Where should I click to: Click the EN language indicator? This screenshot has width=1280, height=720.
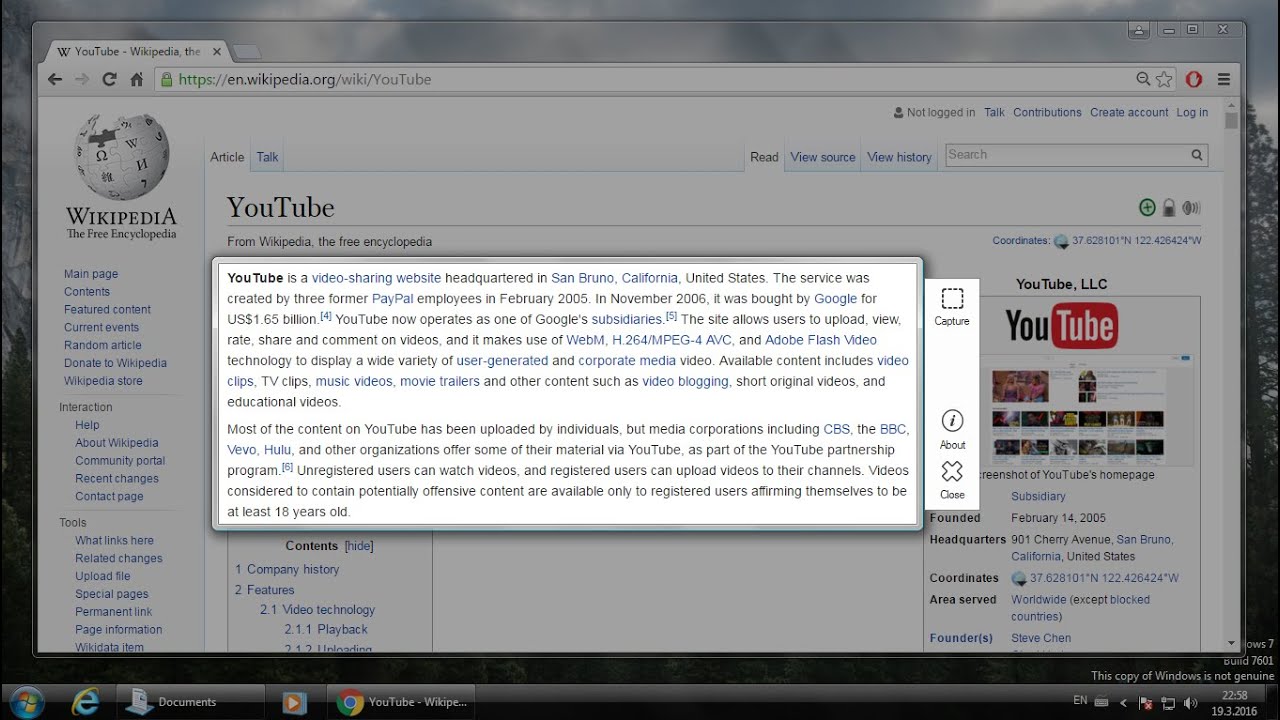(1080, 701)
